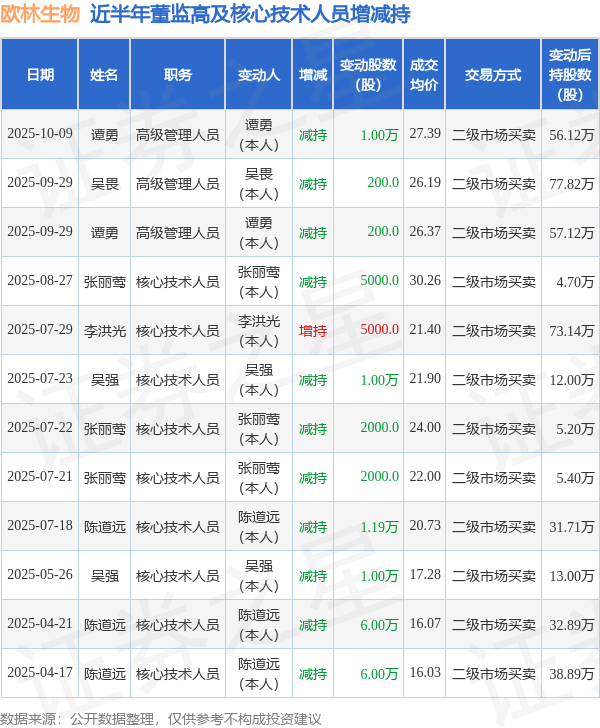Select the 成交均价 column header

(x=424, y=75)
